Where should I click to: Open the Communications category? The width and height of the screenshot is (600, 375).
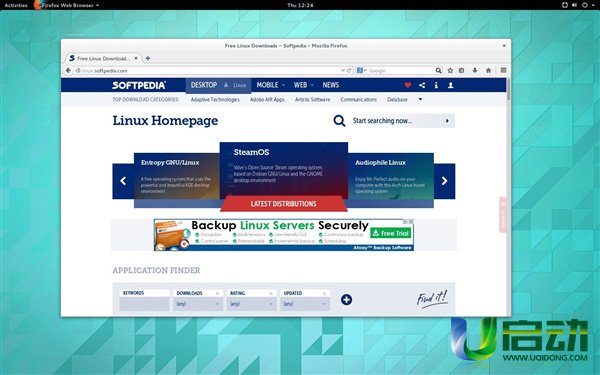tap(359, 99)
